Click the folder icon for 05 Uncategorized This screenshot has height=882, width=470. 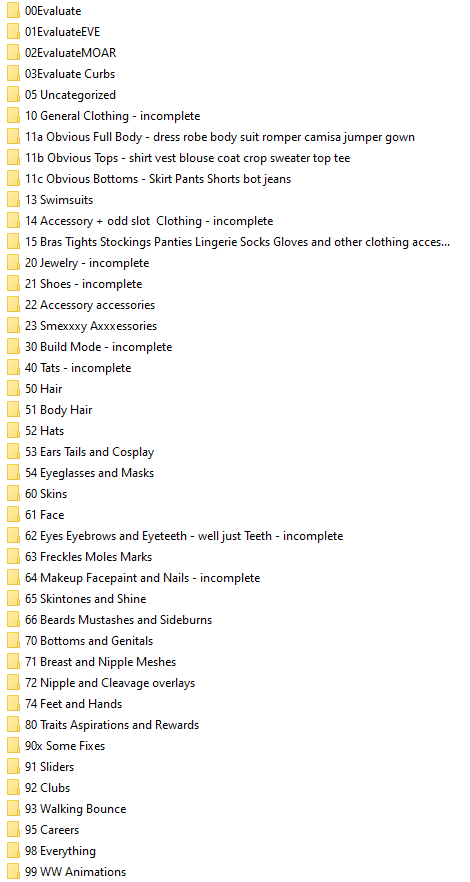pyautogui.click(x=13, y=94)
